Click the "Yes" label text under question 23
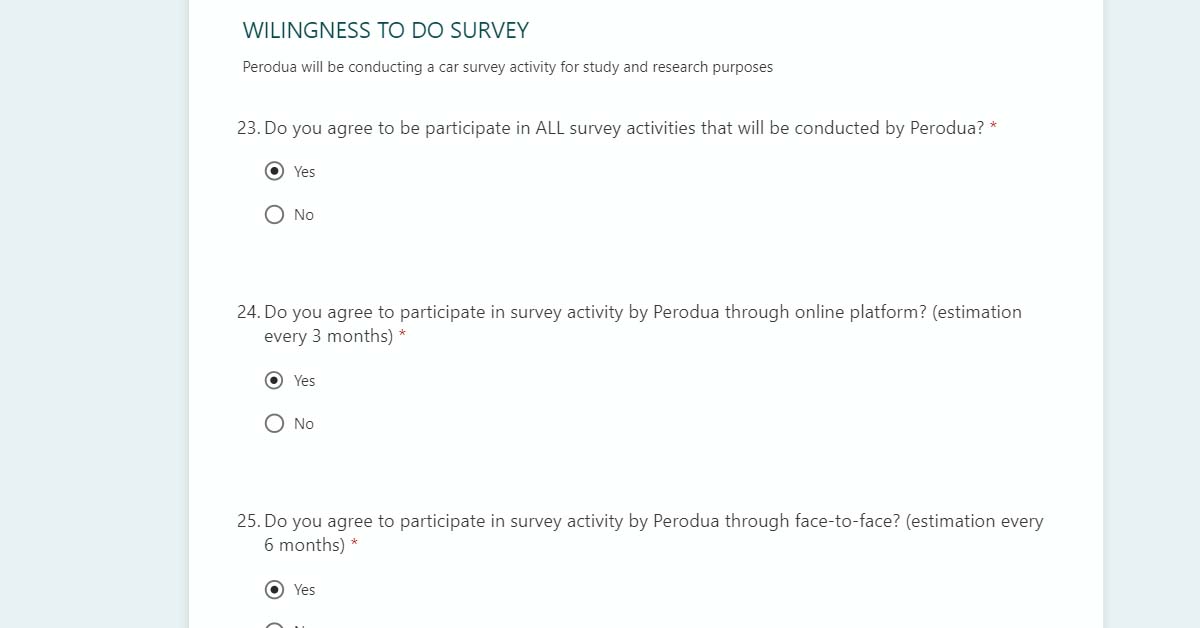Screen dimensions: 1200x628 click(304, 172)
